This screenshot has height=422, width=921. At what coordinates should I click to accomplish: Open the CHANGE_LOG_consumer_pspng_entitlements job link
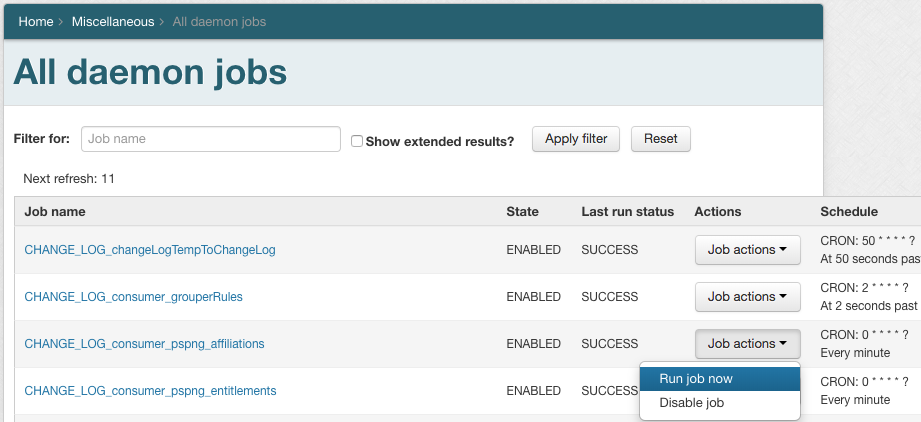tap(150, 391)
